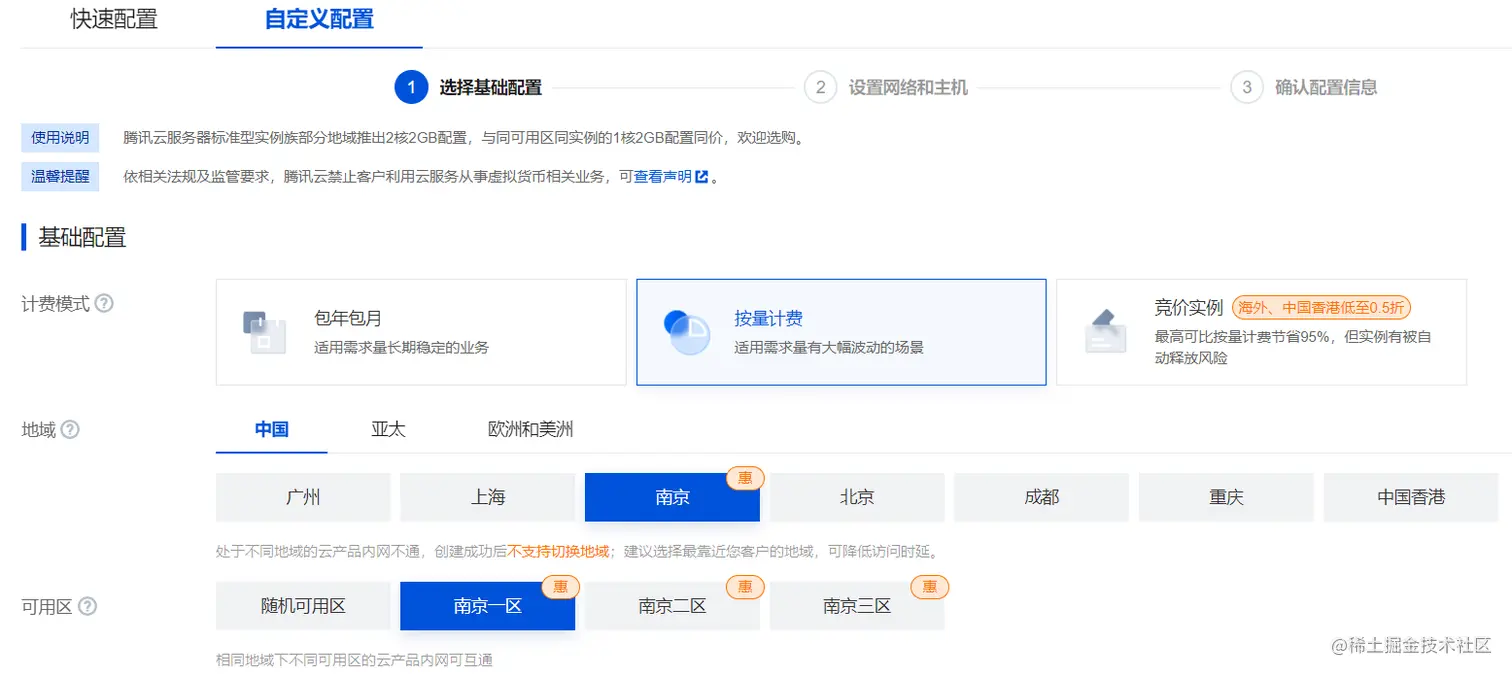
Task: Click the 竞价实例 auction icon
Action: point(1106,331)
